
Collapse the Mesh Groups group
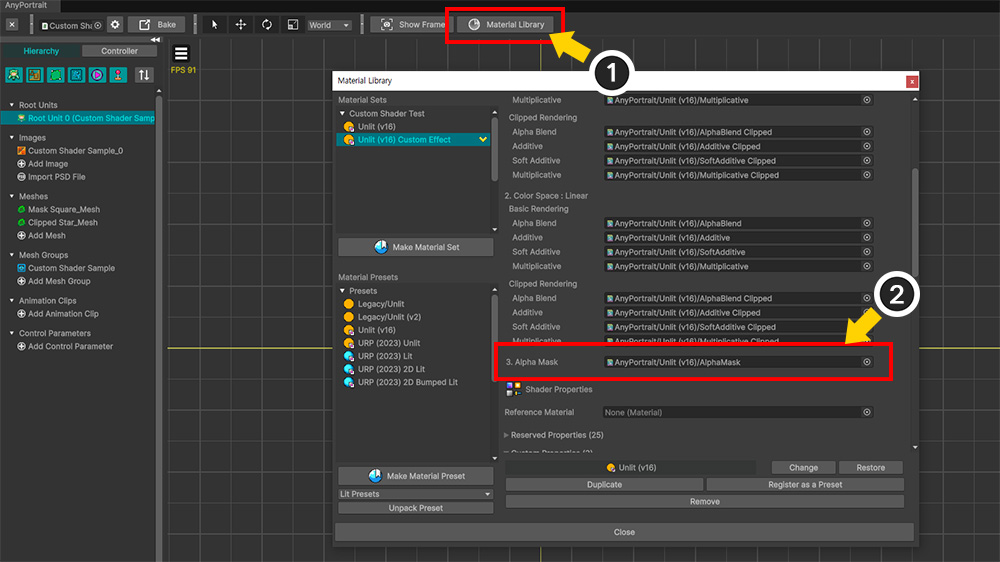pos(11,255)
